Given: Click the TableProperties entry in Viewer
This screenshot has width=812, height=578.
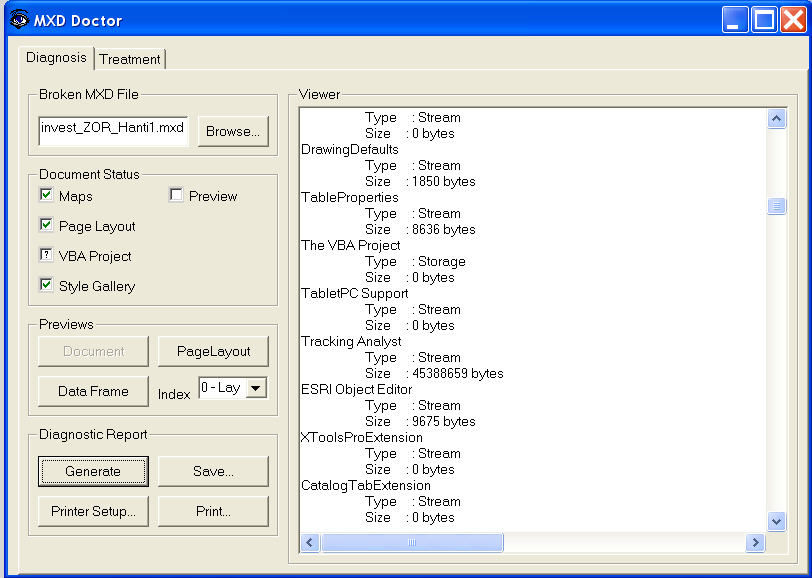Looking at the screenshot, I should click(x=350, y=197).
